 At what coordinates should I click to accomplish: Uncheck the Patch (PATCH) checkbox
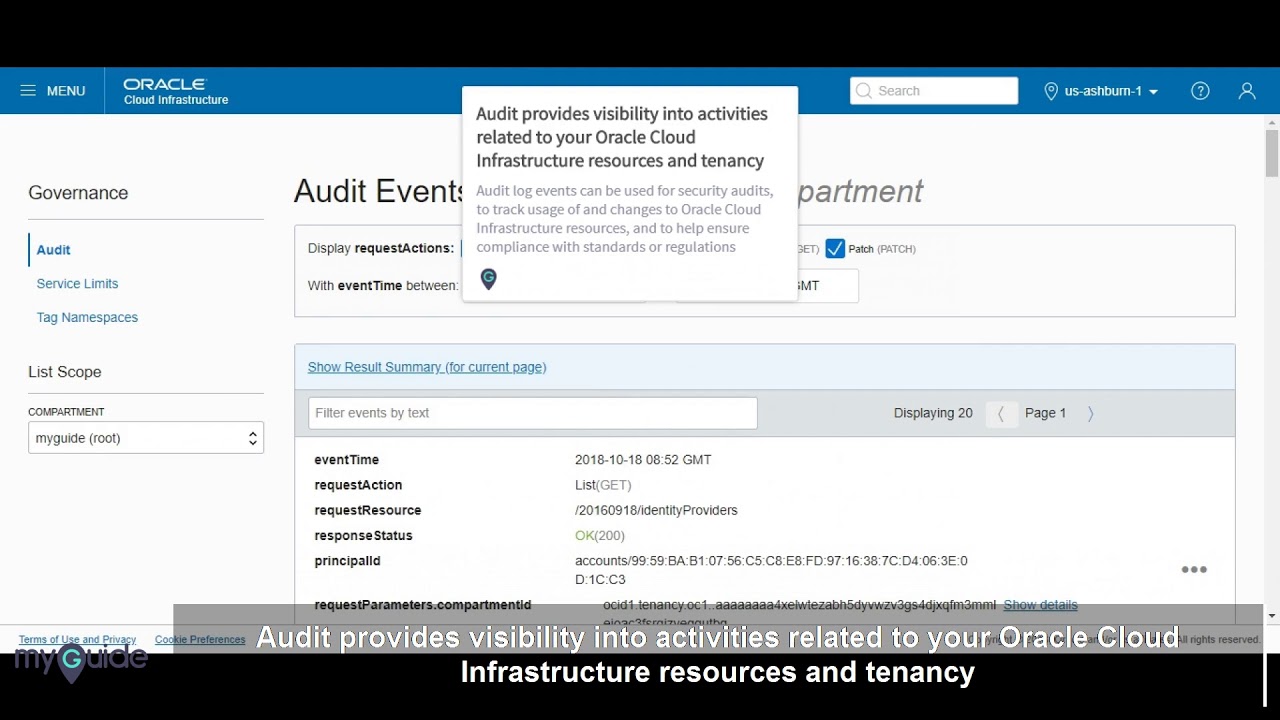click(835, 249)
